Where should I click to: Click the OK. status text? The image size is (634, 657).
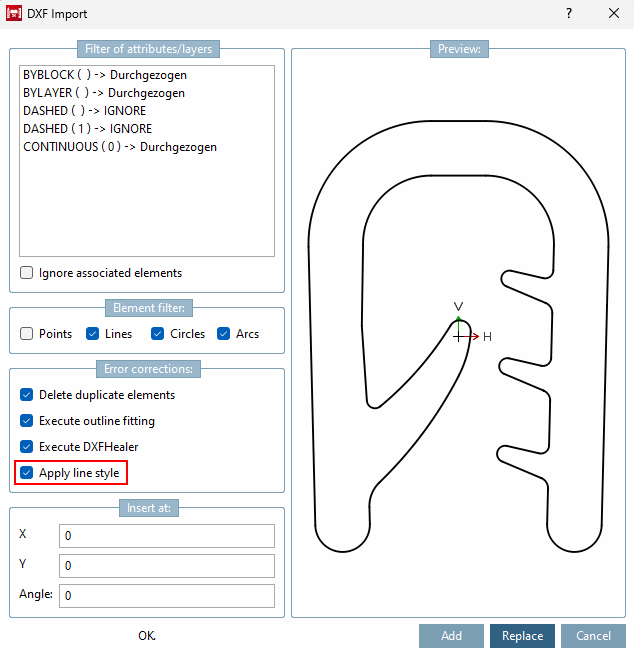[147, 636]
